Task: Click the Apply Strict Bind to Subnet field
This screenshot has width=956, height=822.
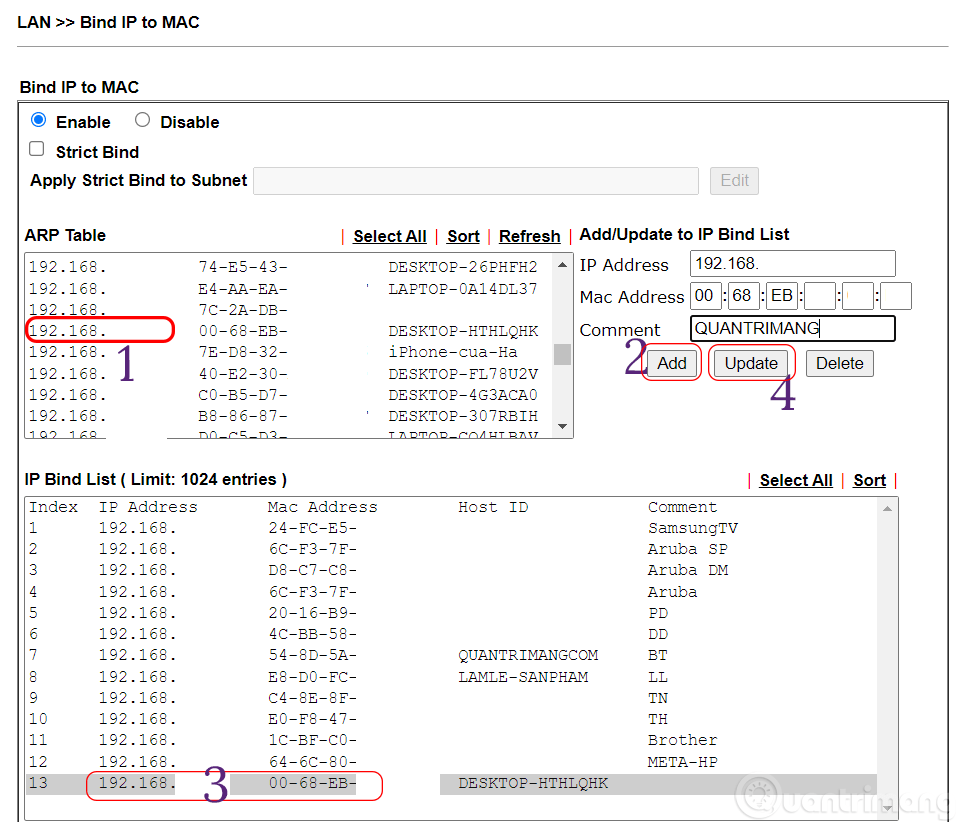Action: [x=475, y=180]
